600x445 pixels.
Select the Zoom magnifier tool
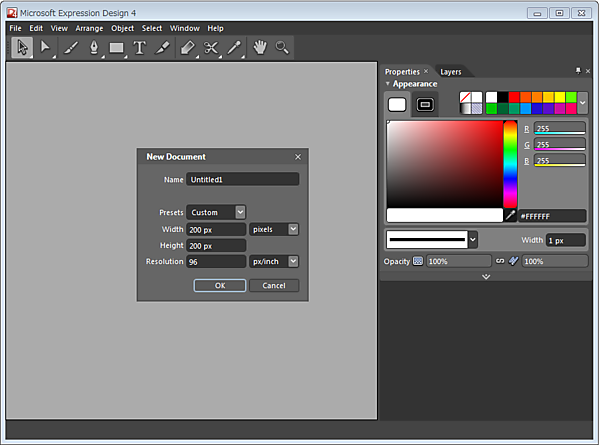[283, 47]
